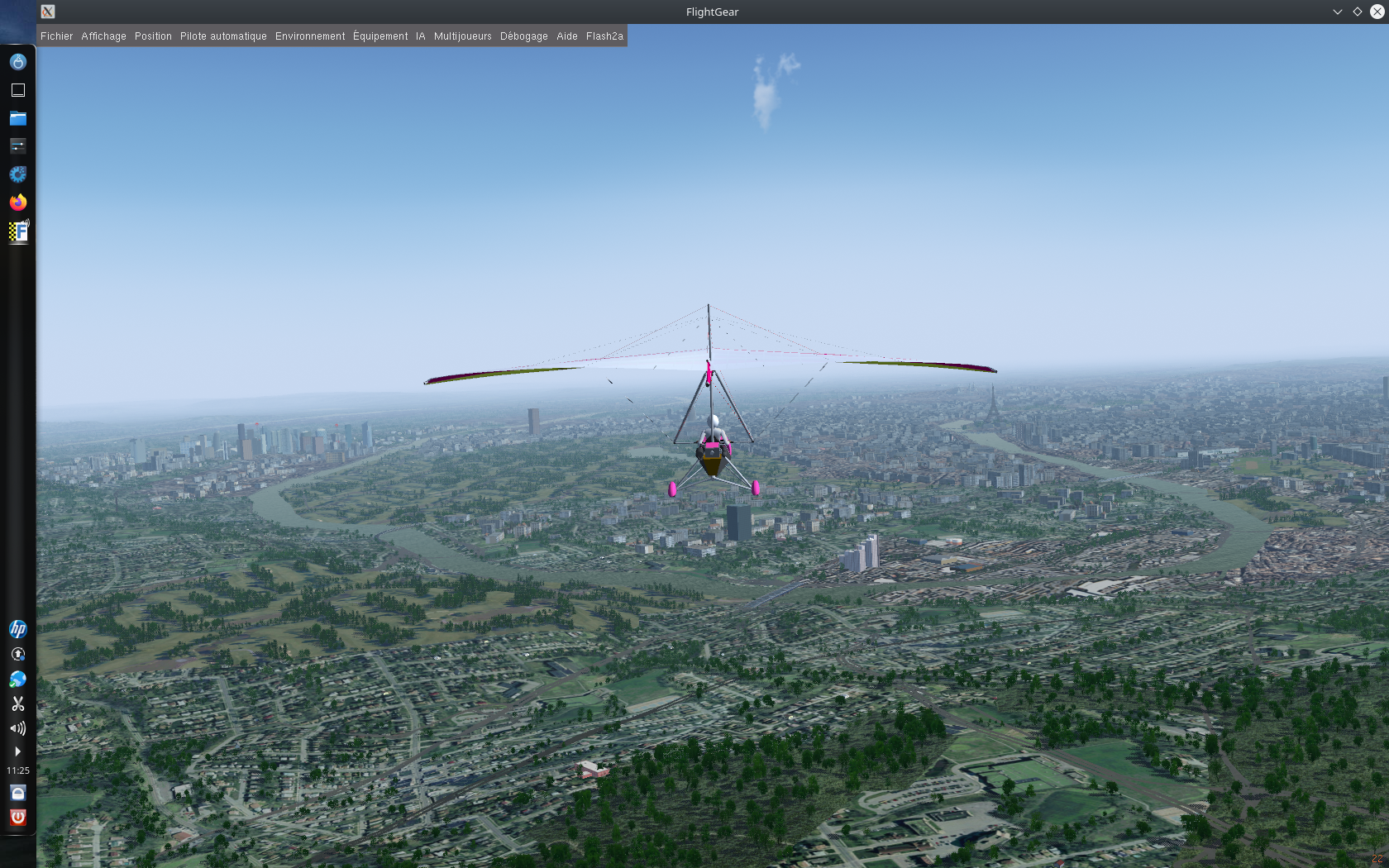This screenshot has width=1389, height=868.
Task: Click the 11:25 clock in the dock
Action: [x=18, y=770]
